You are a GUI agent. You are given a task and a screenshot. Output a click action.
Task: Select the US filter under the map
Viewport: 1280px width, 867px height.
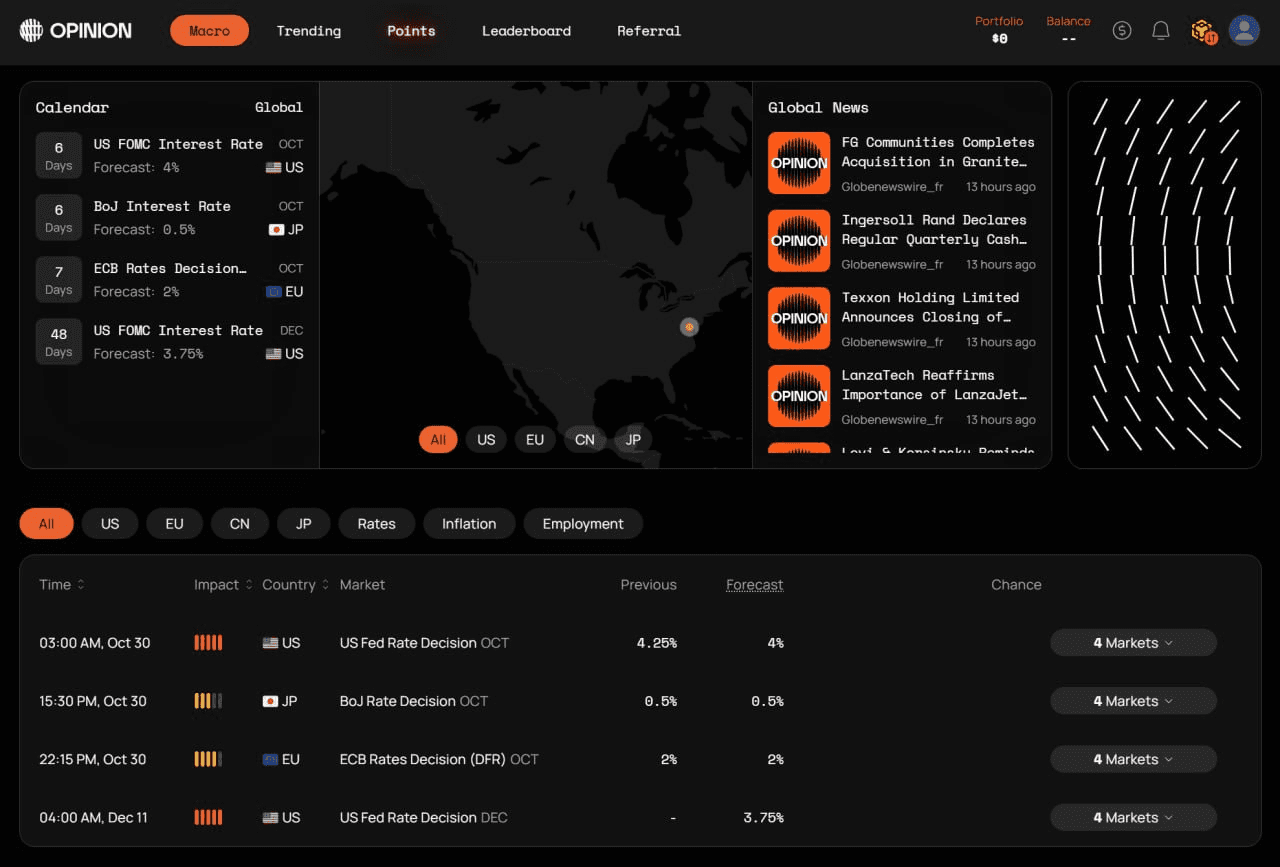(486, 440)
